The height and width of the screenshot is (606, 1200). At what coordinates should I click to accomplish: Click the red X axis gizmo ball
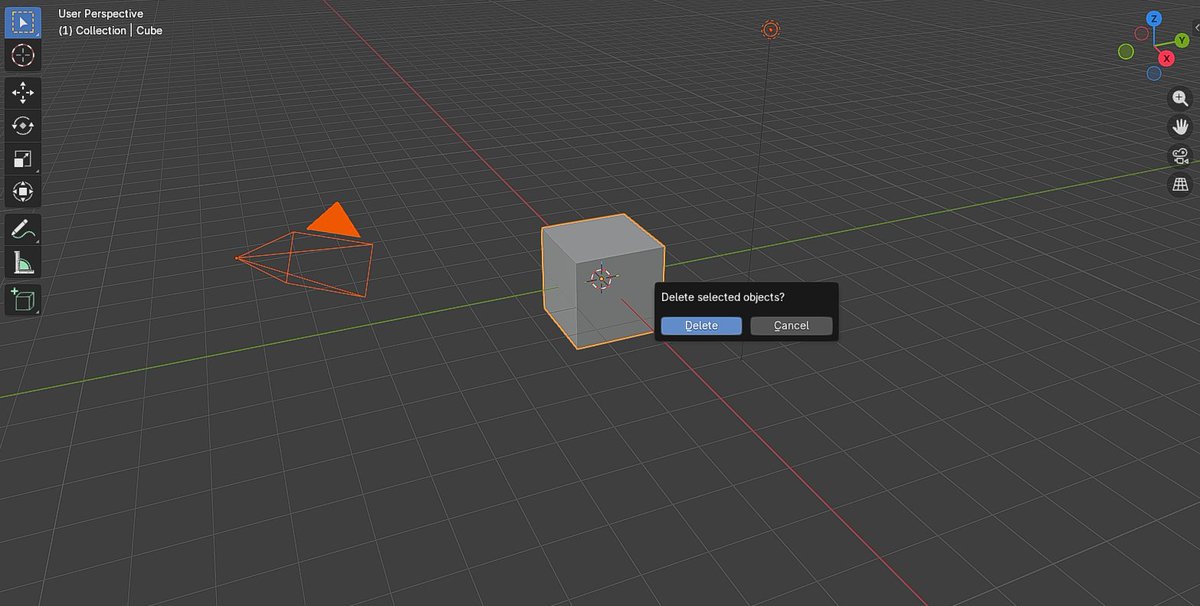point(1166,59)
